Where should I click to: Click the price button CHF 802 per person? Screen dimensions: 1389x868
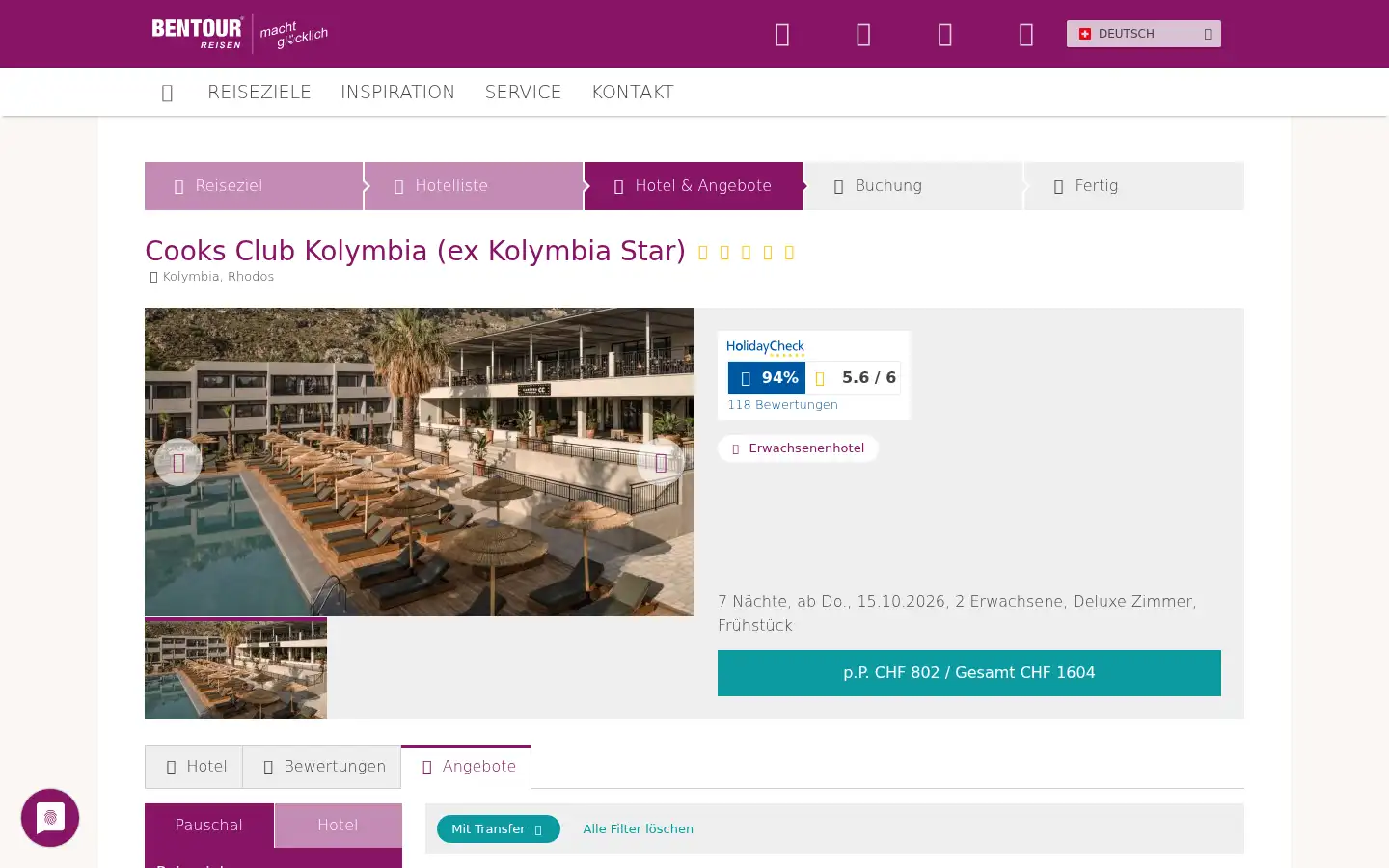click(x=969, y=673)
